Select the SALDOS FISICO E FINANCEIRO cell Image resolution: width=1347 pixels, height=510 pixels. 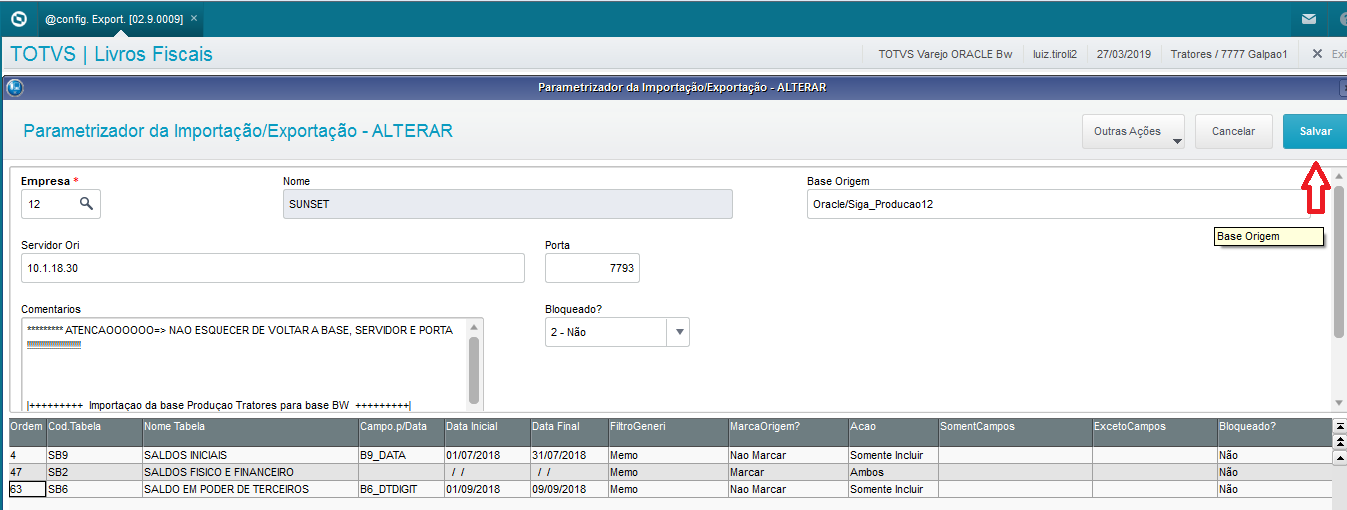pyautogui.click(x=249, y=472)
